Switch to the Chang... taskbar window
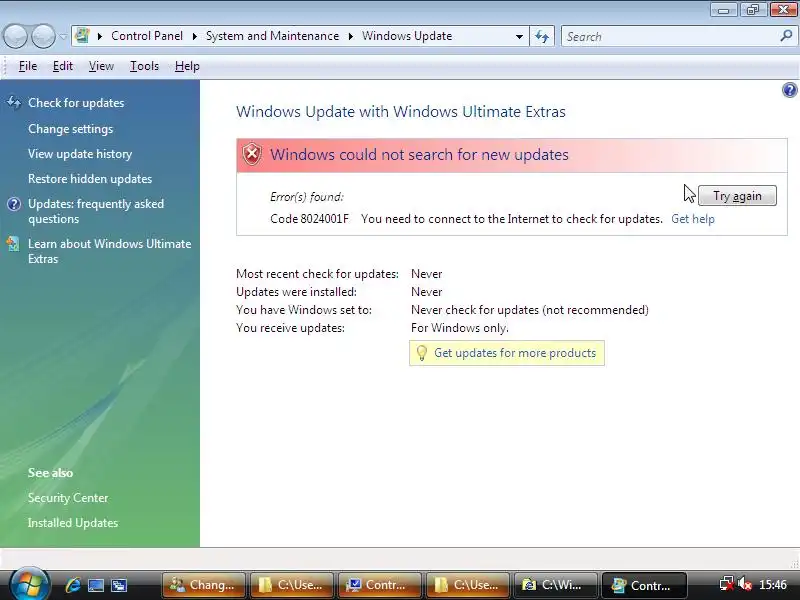The image size is (800, 600). pos(204,585)
